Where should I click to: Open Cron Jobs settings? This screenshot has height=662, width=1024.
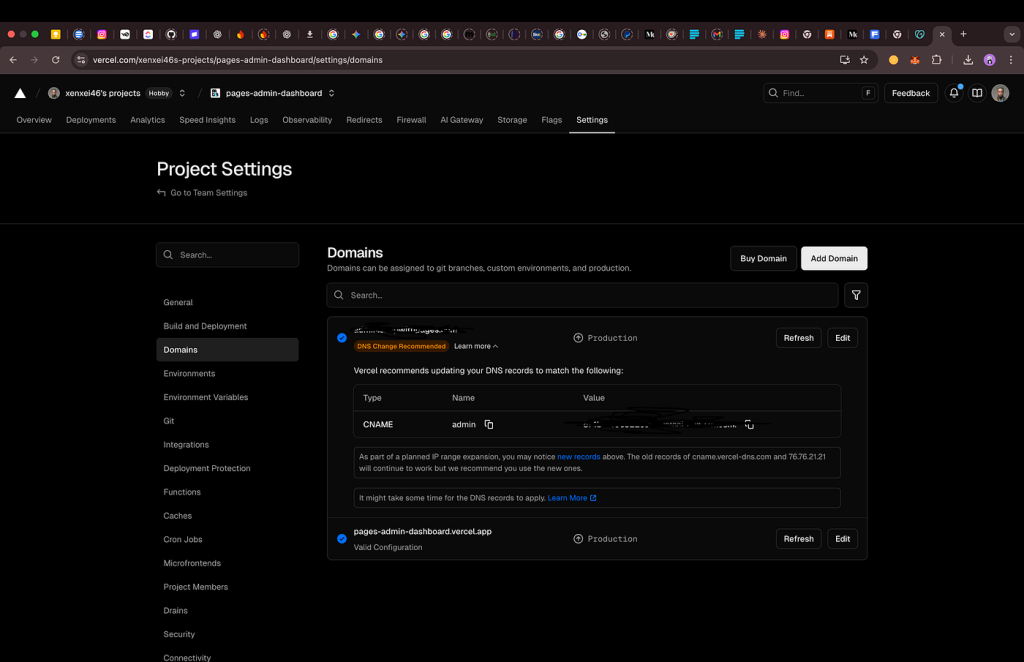click(227, 539)
